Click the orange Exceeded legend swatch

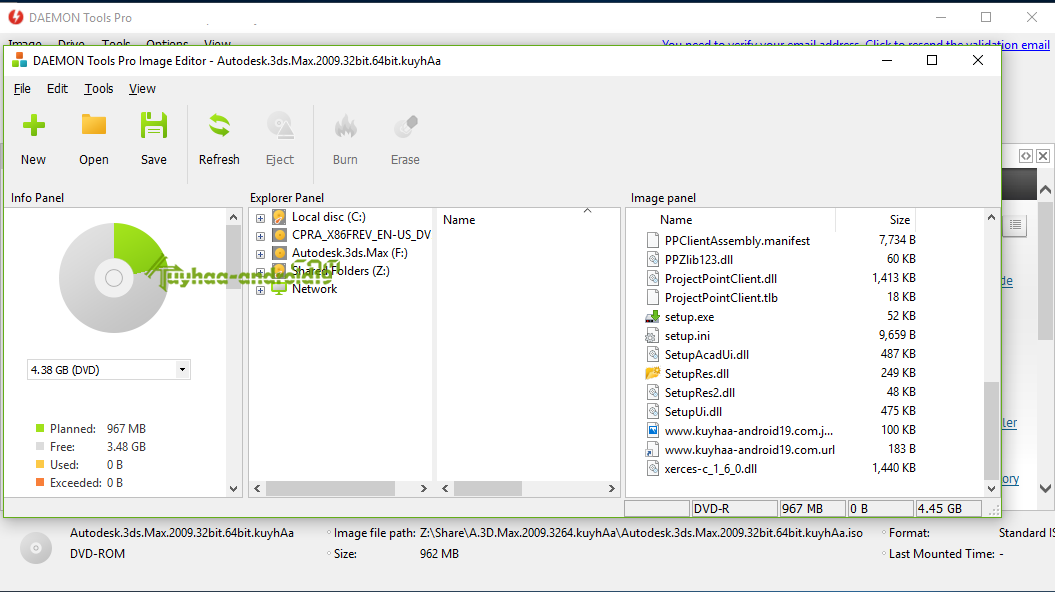point(40,482)
